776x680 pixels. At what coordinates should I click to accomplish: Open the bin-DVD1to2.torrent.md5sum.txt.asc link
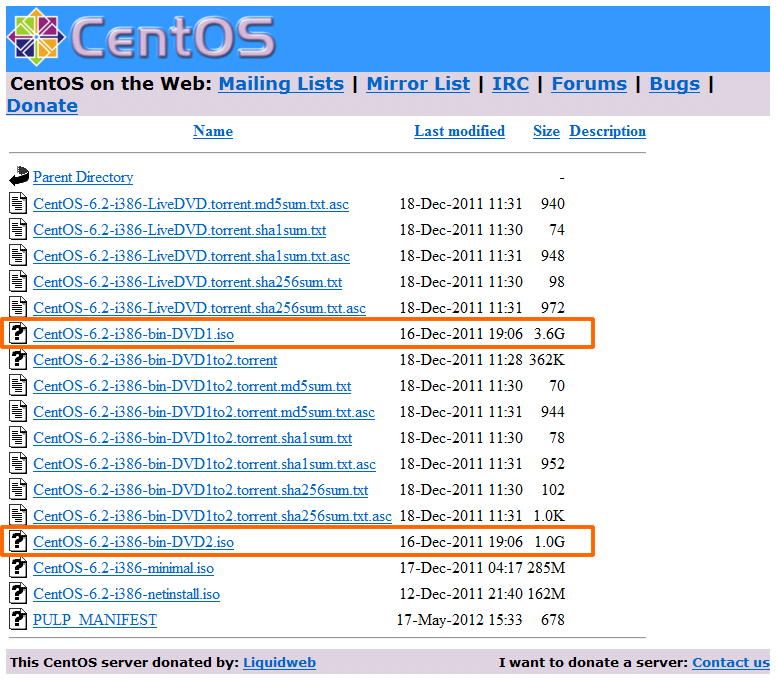point(204,412)
